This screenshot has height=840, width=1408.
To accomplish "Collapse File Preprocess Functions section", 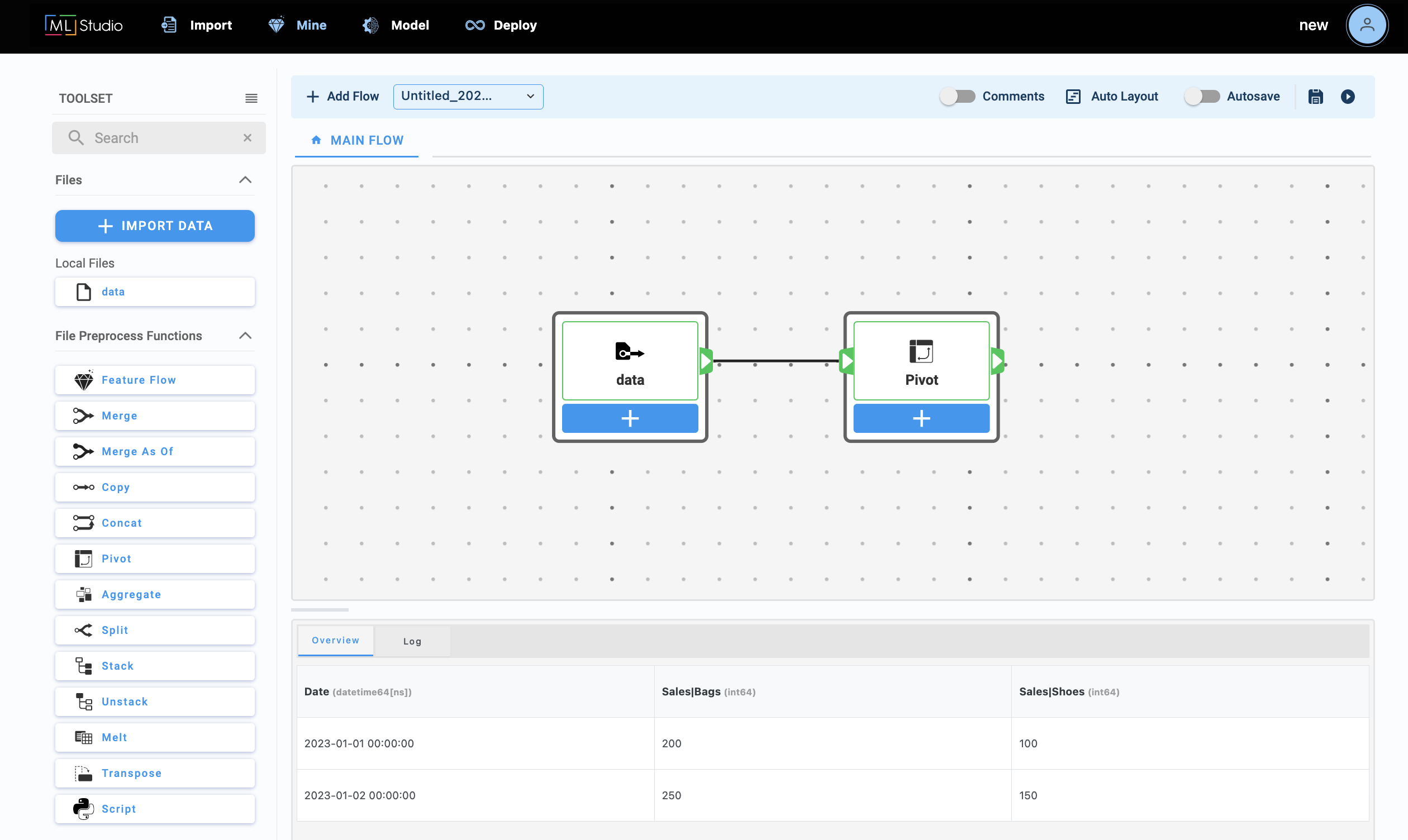I will tap(245, 336).
